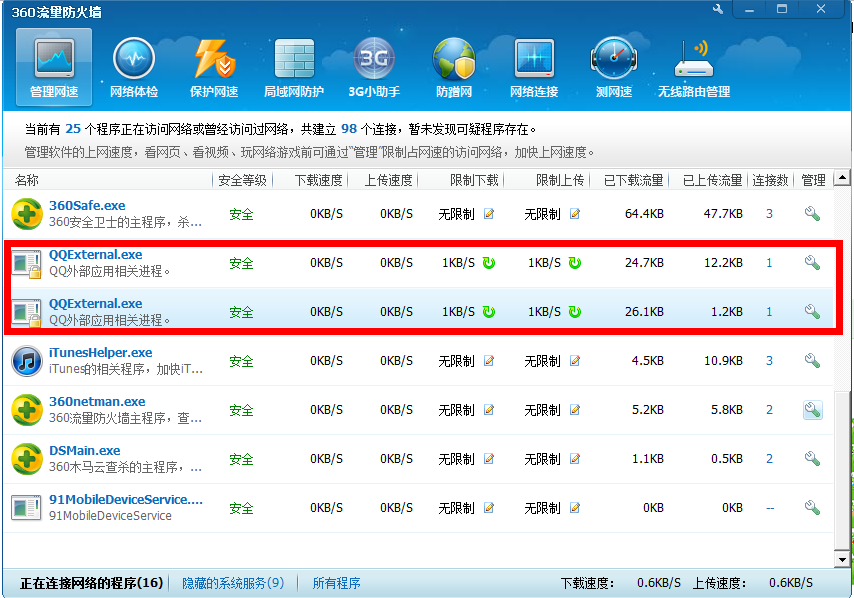Open the DSMain.exe program name link
This screenshot has width=854, height=598.
pyautogui.click(x=84, y=450)
